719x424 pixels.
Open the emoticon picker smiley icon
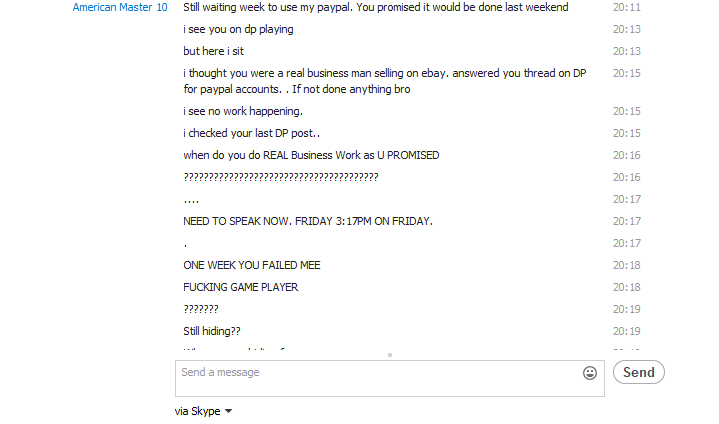coord(590,373)
